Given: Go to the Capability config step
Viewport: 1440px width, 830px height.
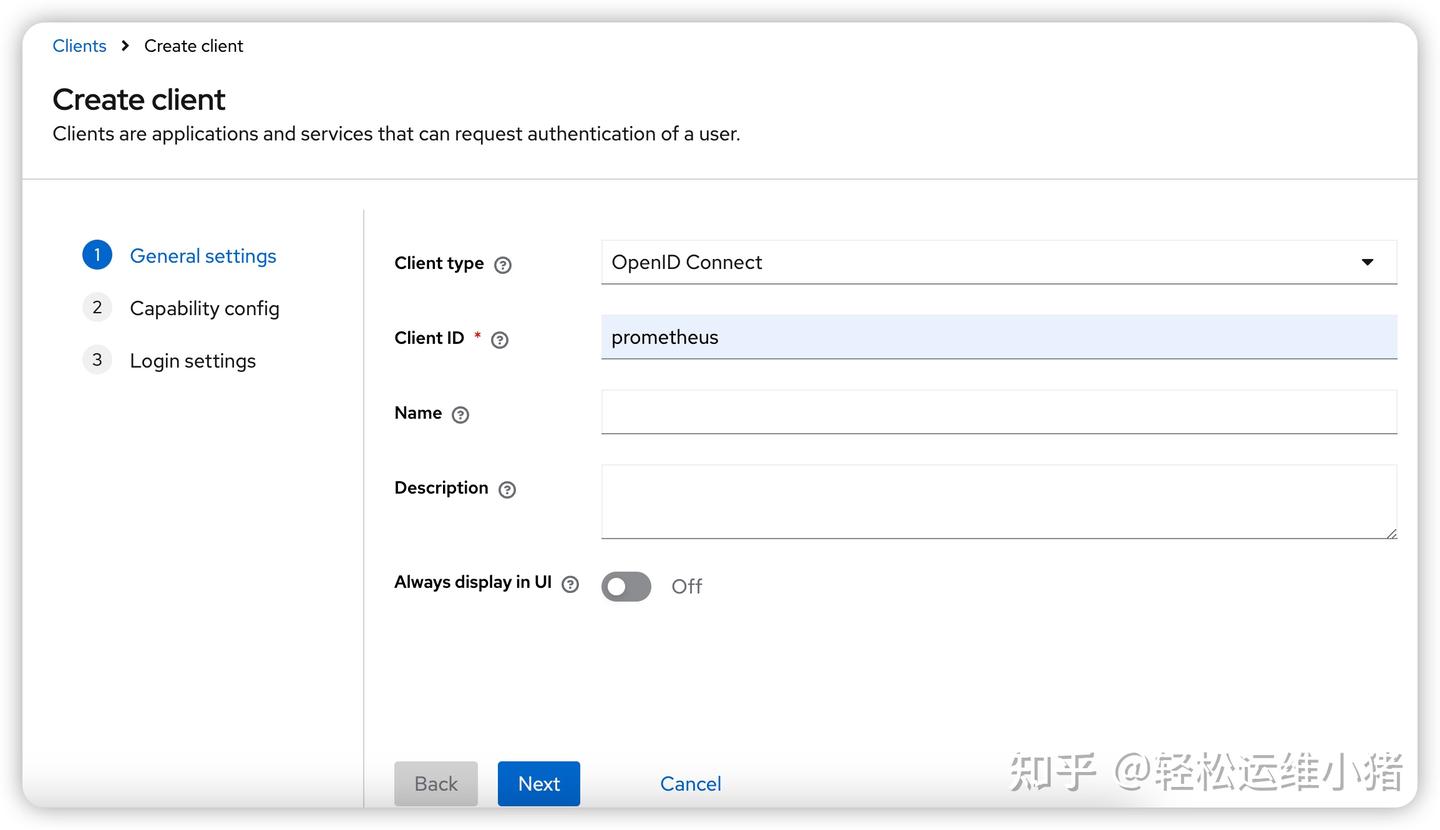Looking at the screenshot, I should click(204, 308).
